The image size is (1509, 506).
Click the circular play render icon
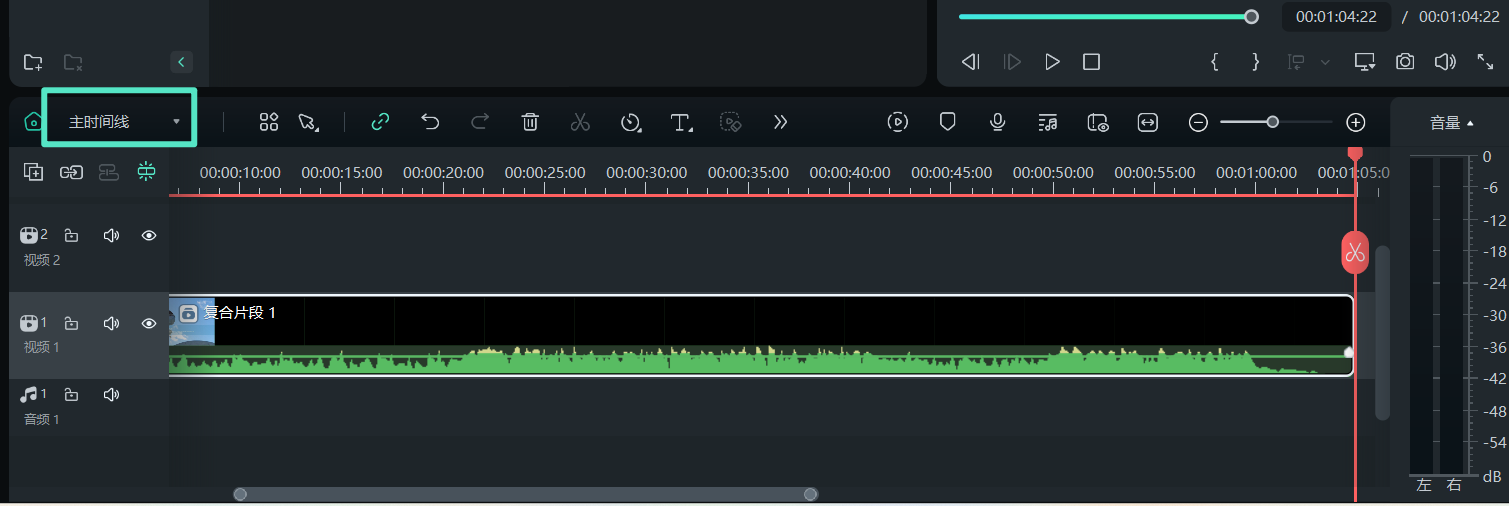click(898, 122)
